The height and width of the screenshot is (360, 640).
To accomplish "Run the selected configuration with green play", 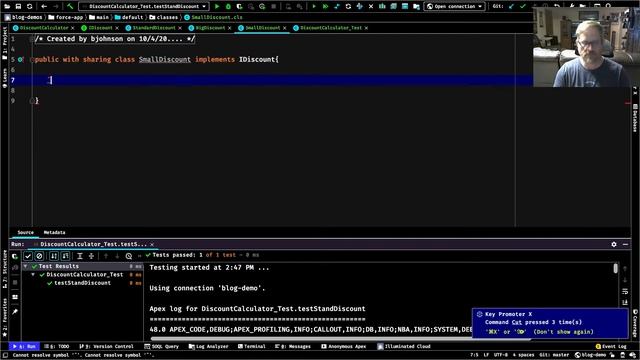I will click(x=217, y=6).
